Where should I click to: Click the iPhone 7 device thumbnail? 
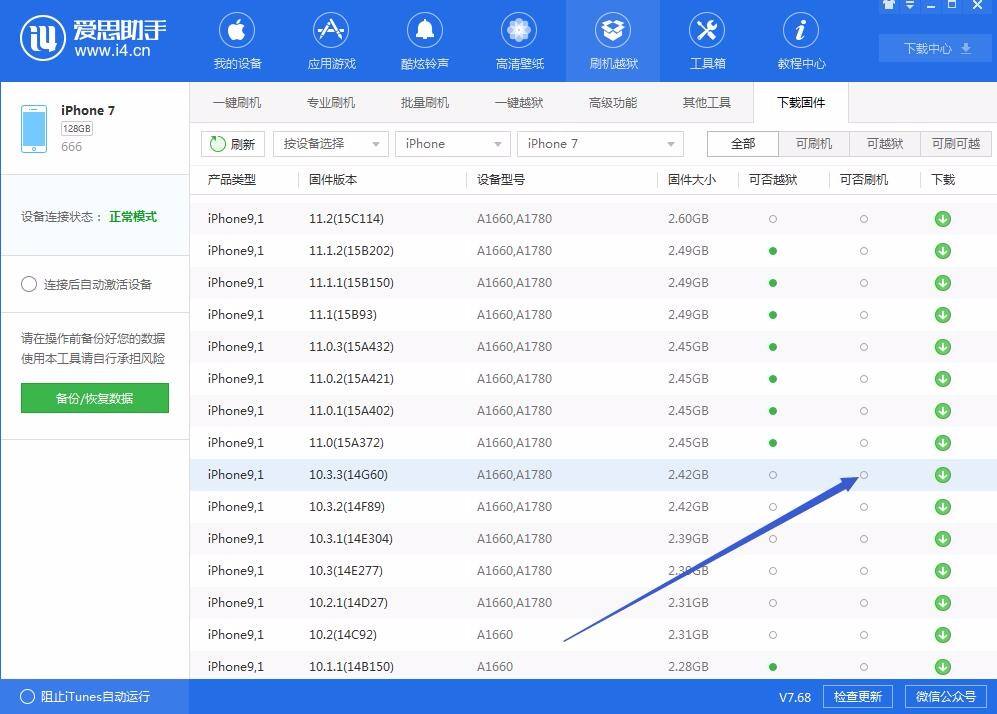[34, 129]
